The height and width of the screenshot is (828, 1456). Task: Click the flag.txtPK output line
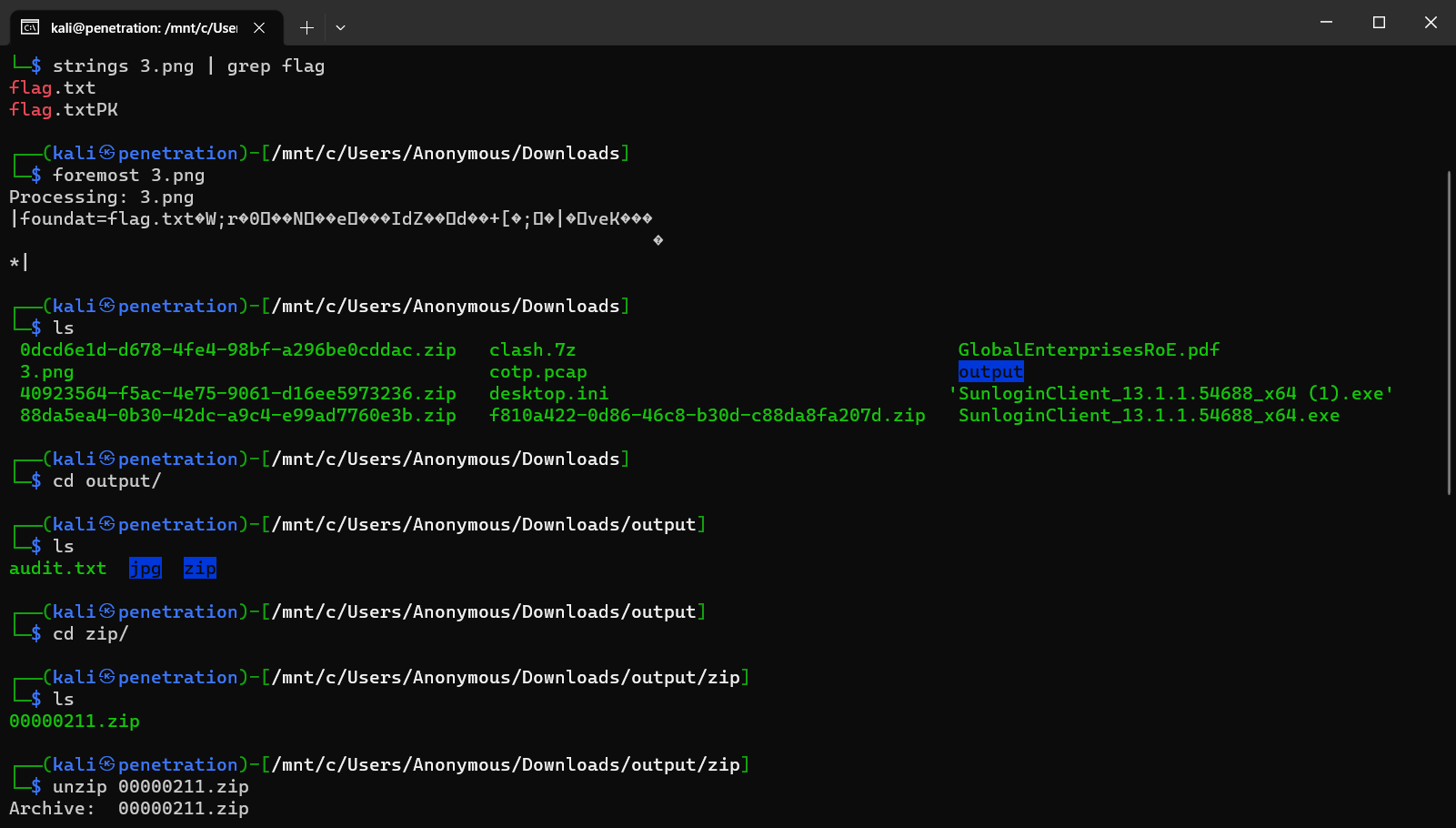(64, 109)
